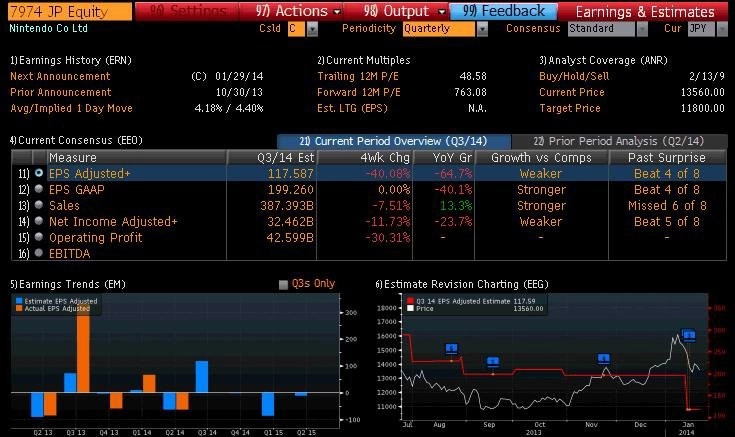
Task: Click the earnings marker icon near September
Action: 493,362
